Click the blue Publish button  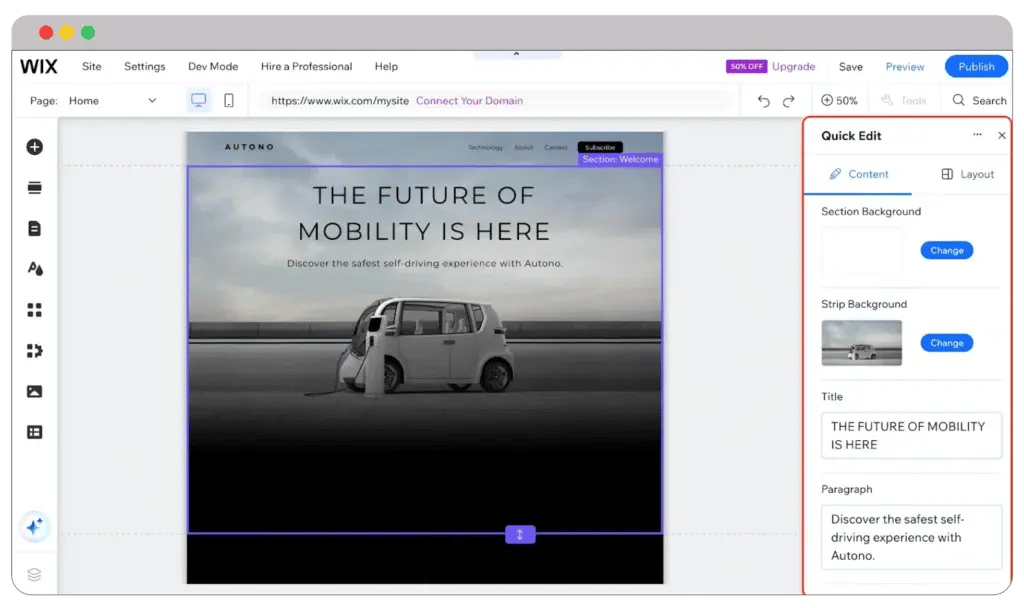(976, 67)
